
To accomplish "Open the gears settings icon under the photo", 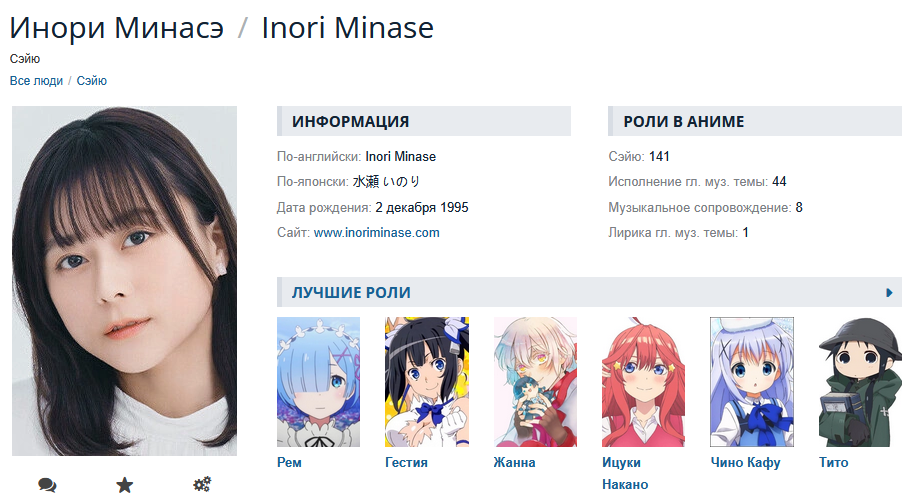I will (202, 485).
